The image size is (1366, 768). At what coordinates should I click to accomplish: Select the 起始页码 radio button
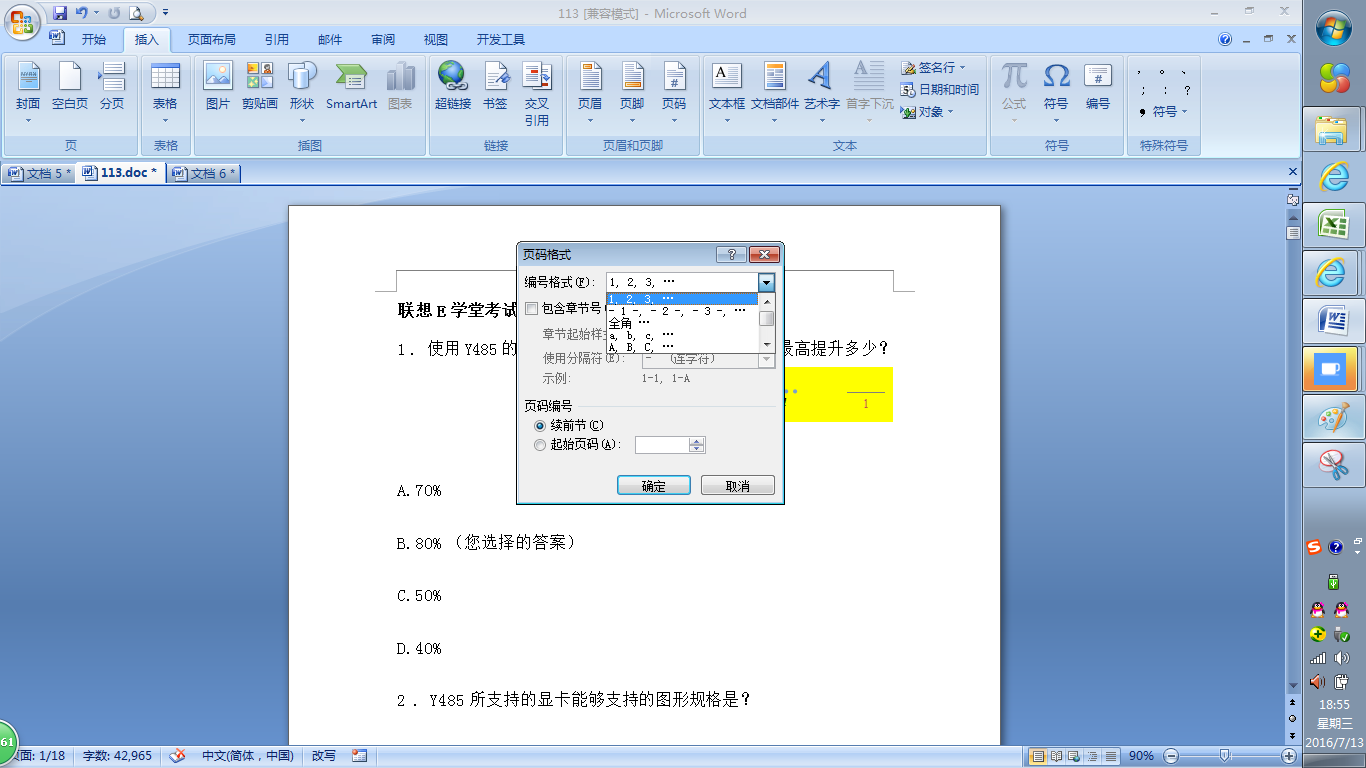click(x=540, y=445)
